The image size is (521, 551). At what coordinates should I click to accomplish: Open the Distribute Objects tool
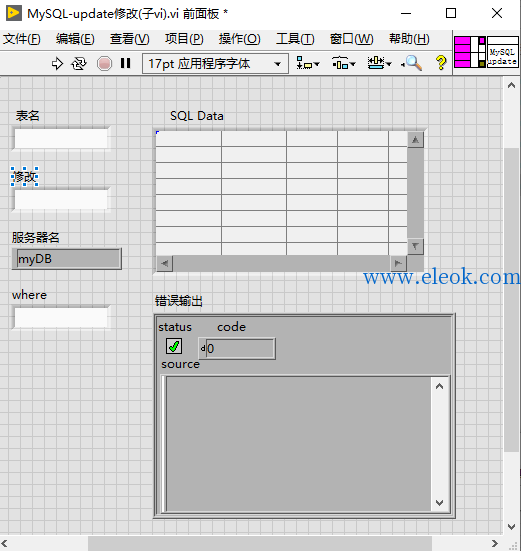(344, 64)
